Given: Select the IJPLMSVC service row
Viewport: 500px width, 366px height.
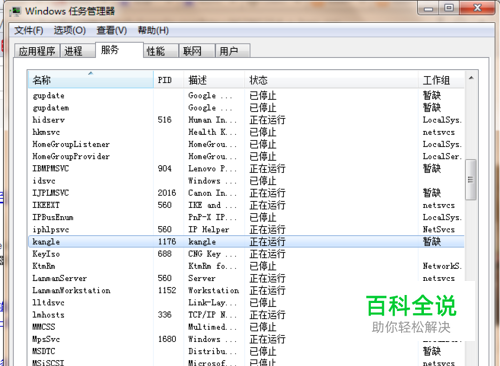Looking at the screenshot, I should pos(246,193).
